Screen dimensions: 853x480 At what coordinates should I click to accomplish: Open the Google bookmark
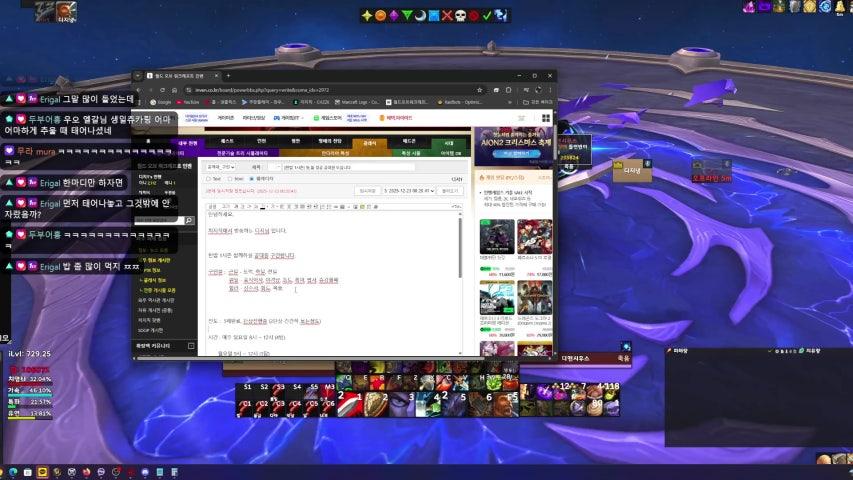point(161,102)
